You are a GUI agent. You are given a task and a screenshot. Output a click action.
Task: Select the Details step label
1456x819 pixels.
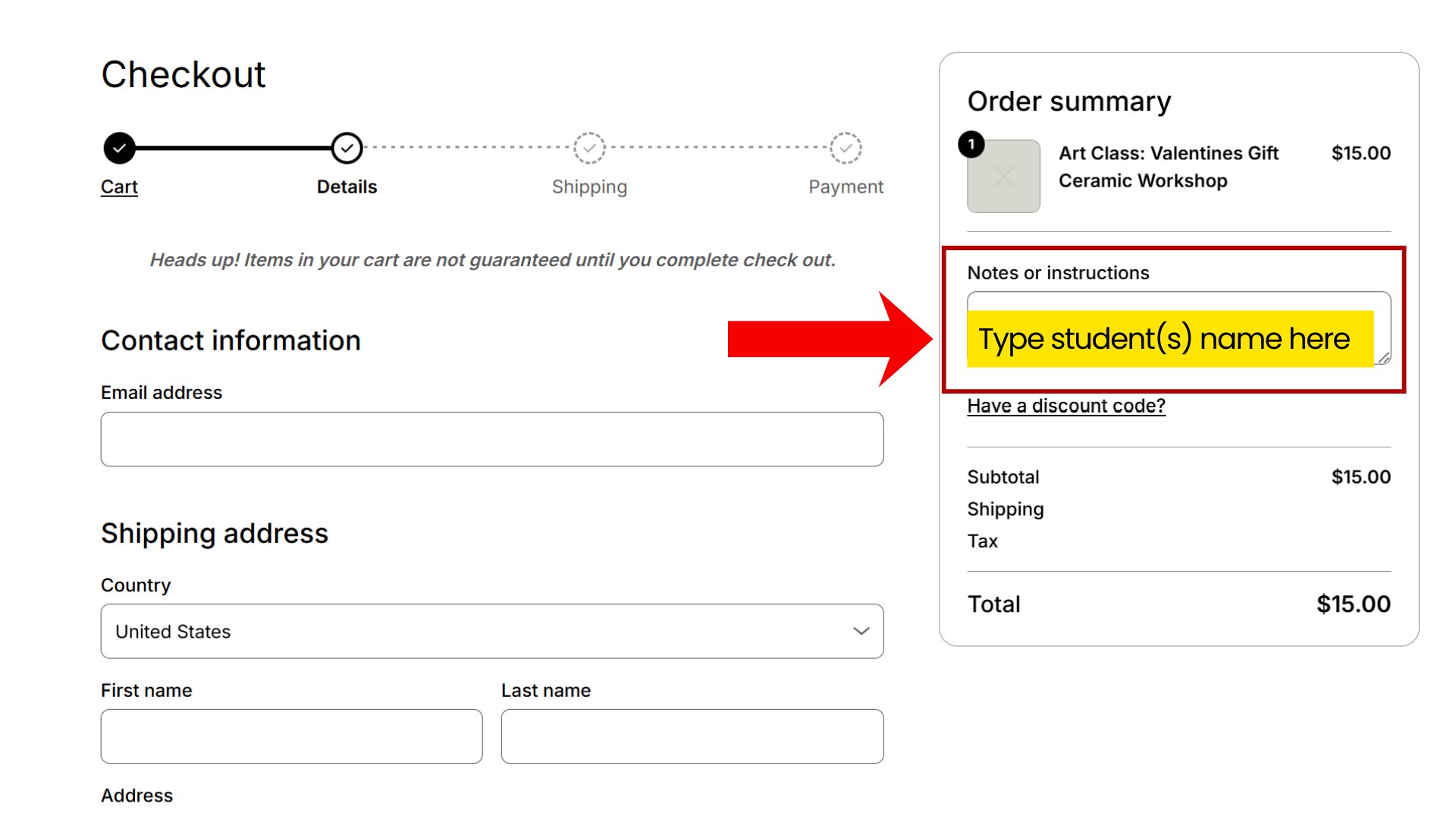347,187
